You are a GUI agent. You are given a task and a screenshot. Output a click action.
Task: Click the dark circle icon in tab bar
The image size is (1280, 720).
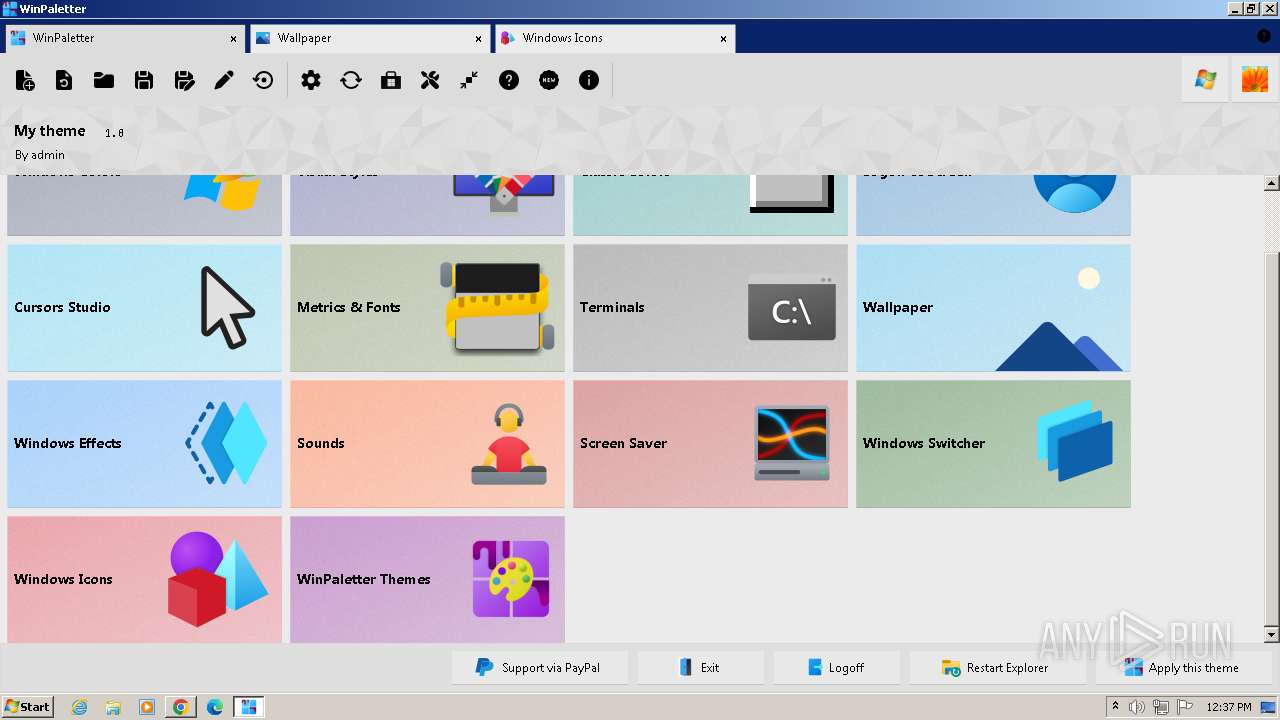(1263, 37)
